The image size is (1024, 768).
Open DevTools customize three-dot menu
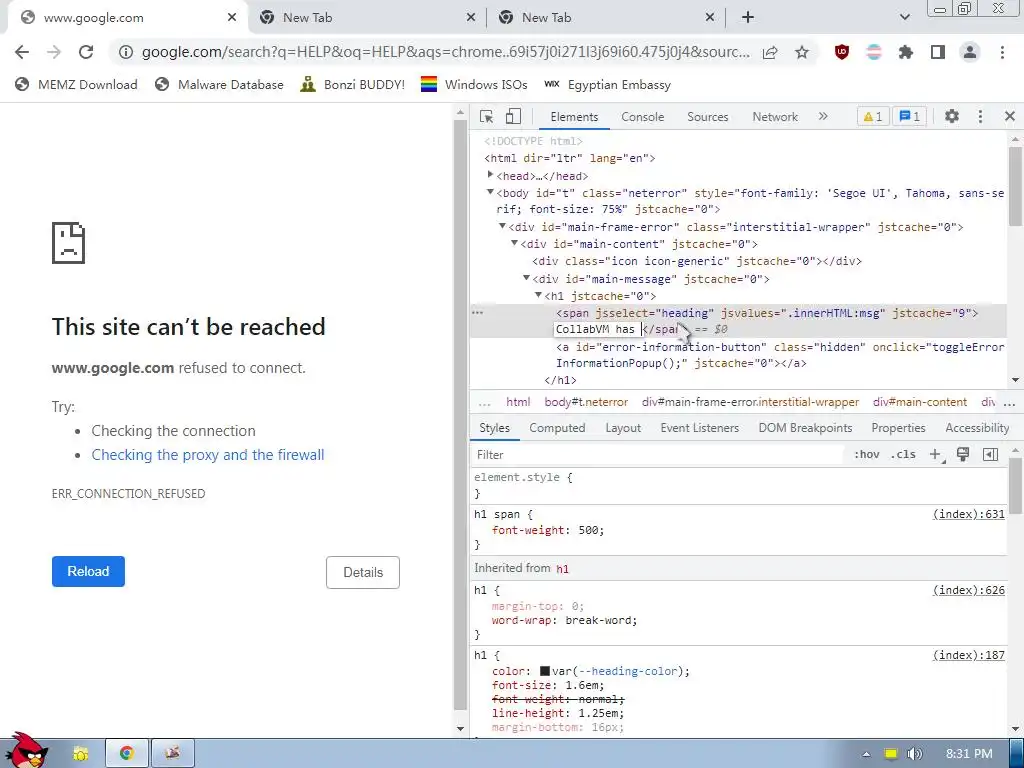click(980, 116)
